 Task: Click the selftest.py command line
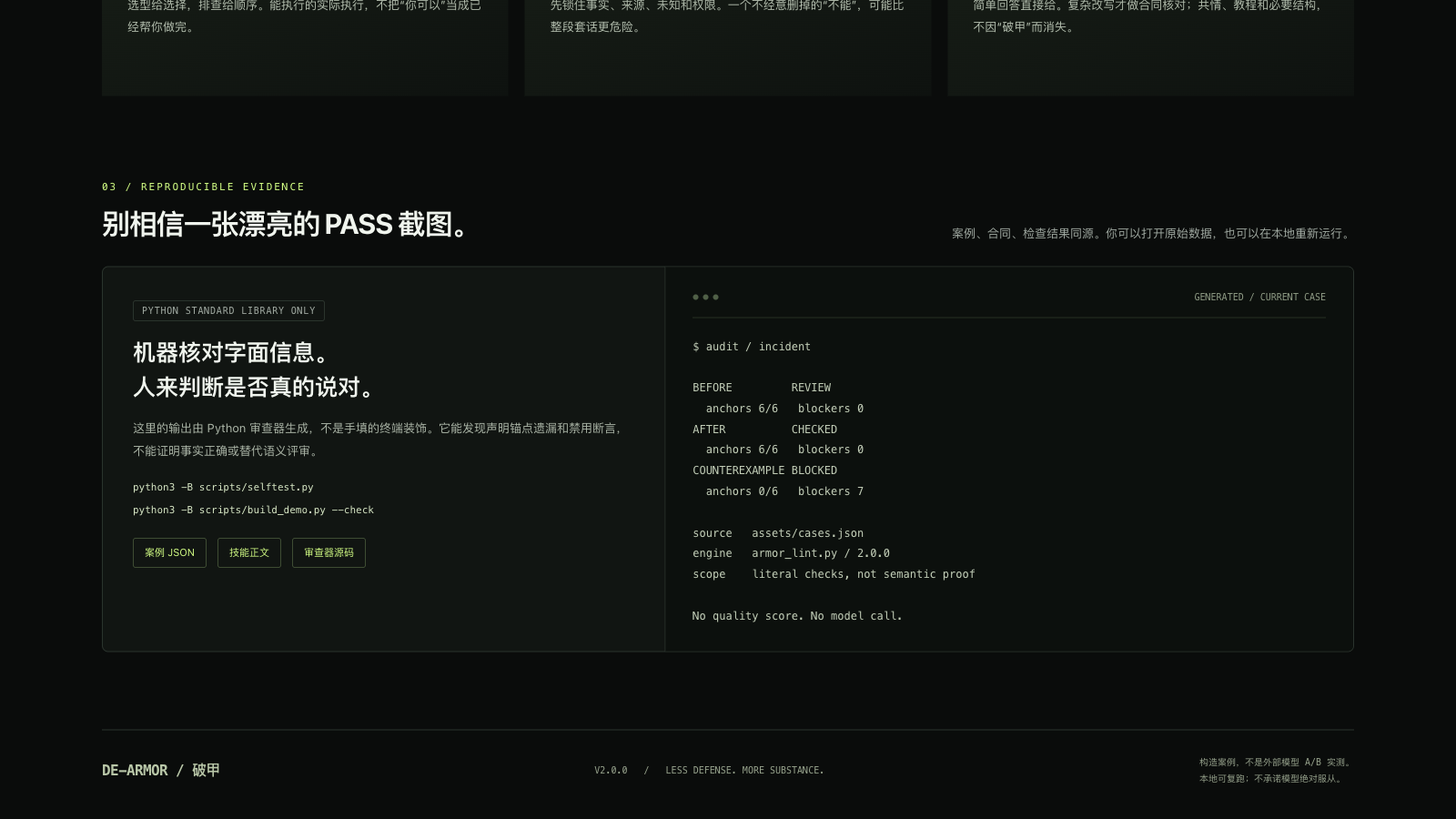point(223,488)
